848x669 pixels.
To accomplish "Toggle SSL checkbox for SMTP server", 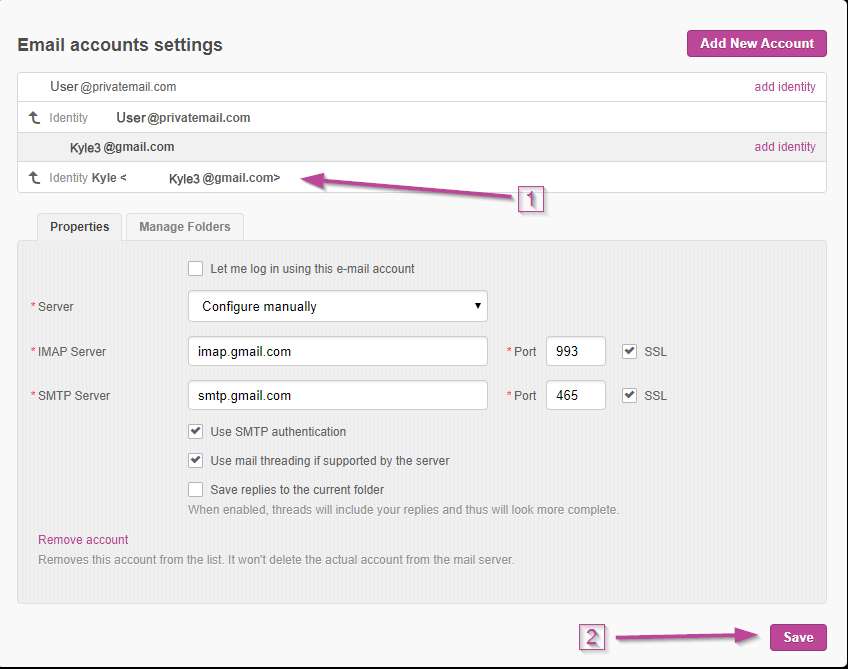I will click(x=629, y=396).
